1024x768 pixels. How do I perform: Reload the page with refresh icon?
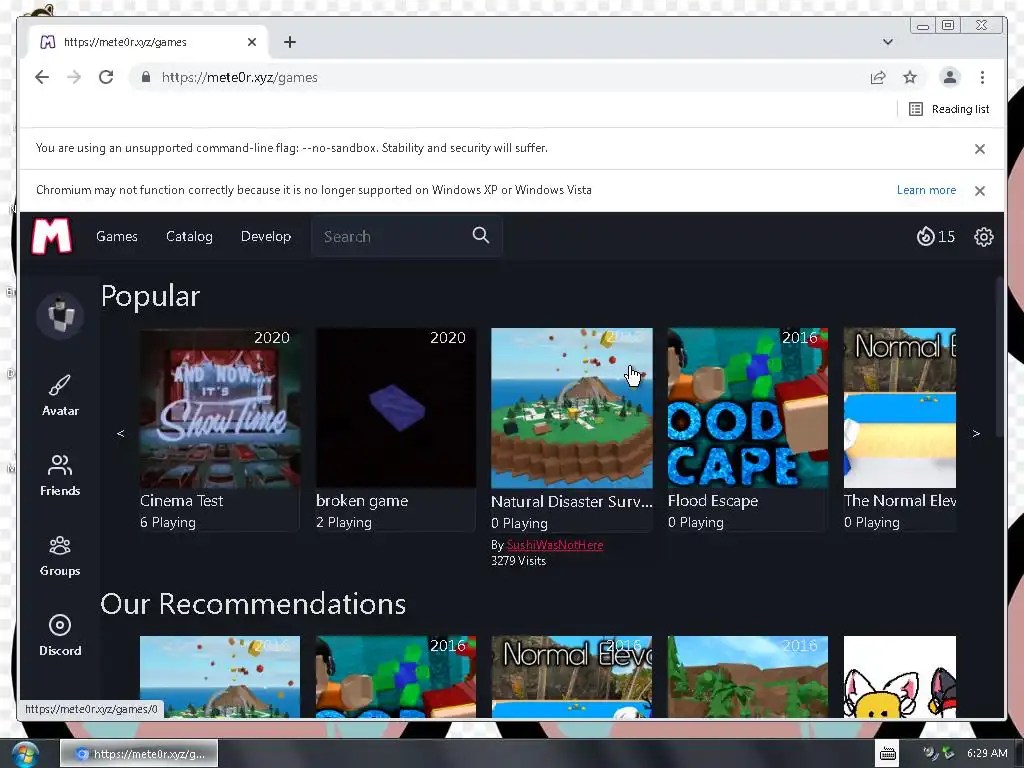pyautogui.click(x=106, y=77)
